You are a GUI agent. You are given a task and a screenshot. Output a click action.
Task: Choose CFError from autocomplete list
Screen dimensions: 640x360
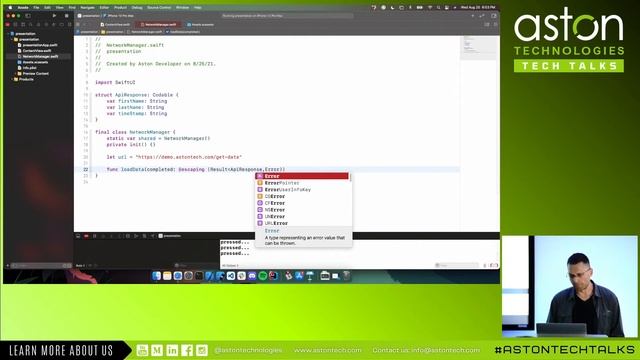point(302,203)
